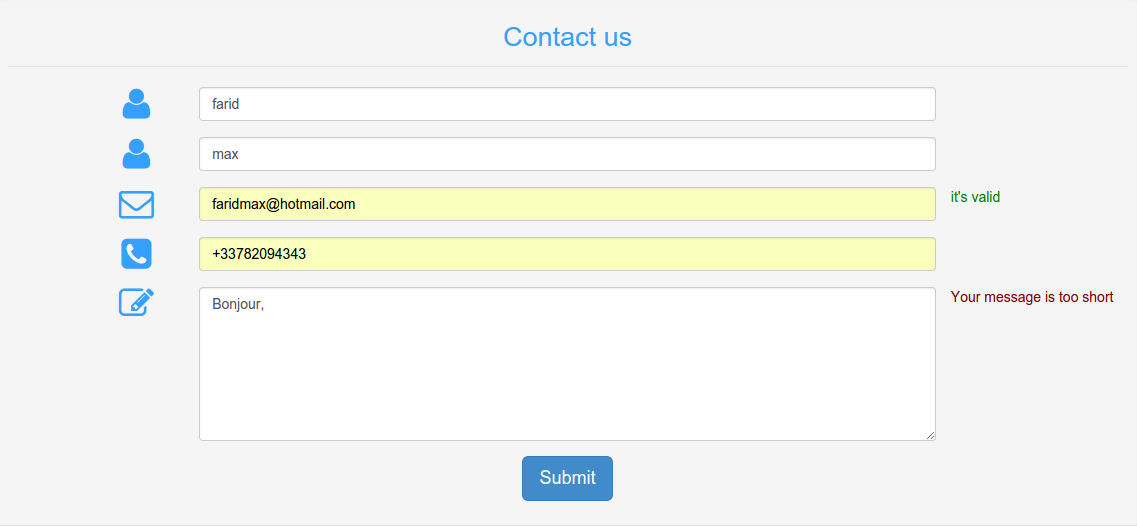Click inside the message textarea with Bonjour
Image resolution: width=1137 pixels, height=527 pixels.
coord(567,364)
